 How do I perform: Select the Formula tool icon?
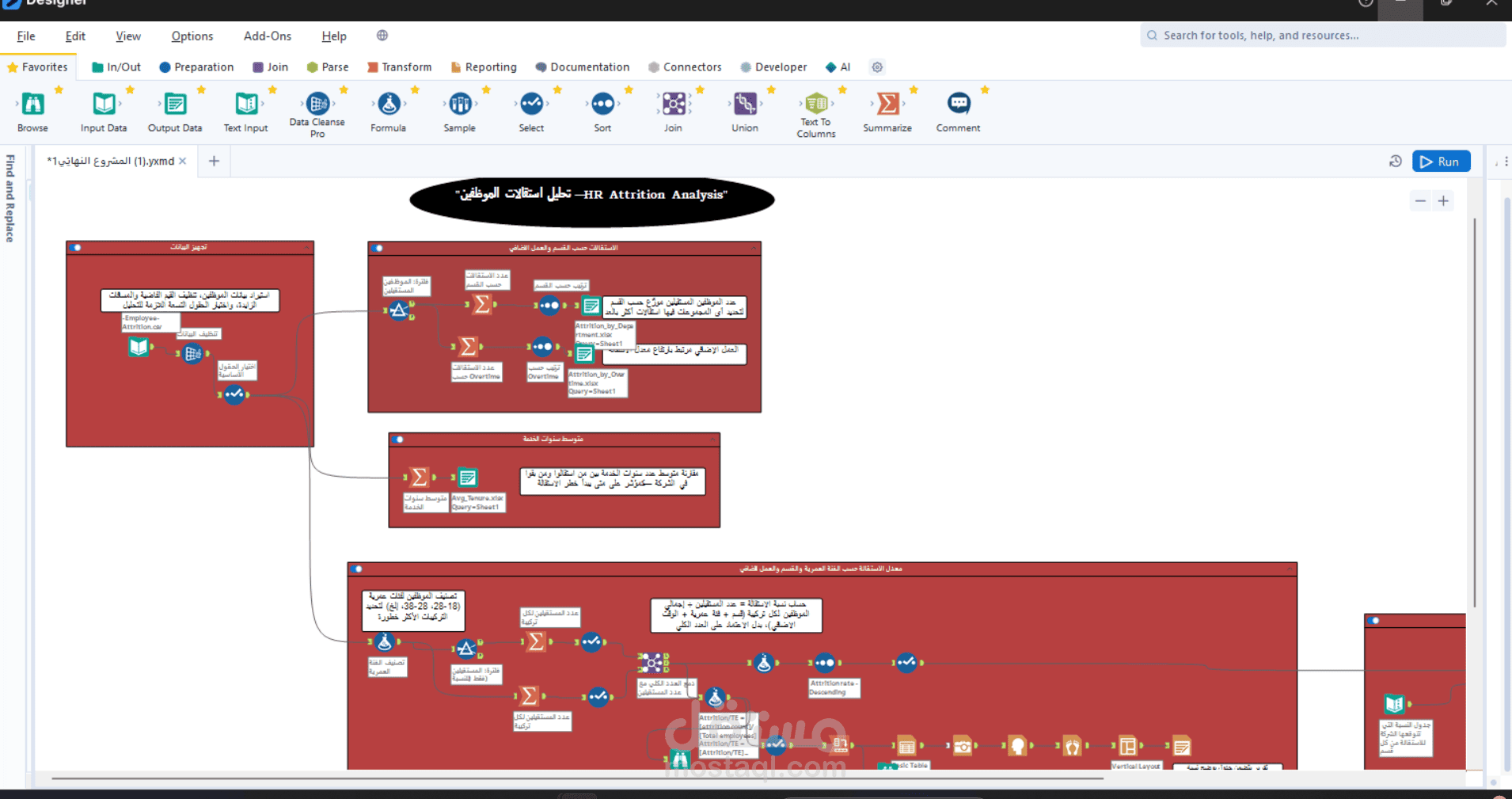pyautogui.click(x=389, y=104)
